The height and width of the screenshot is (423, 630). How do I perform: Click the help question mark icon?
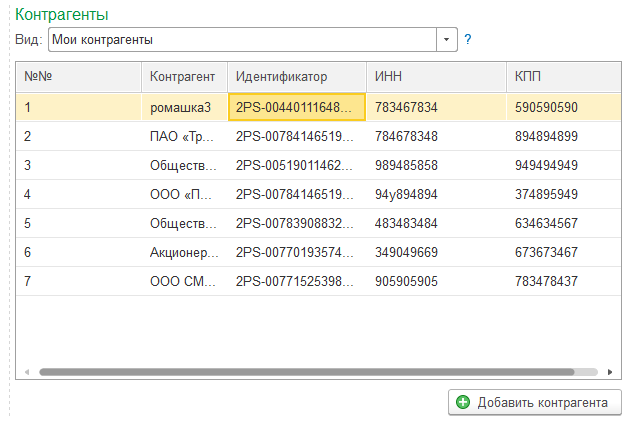(468, 40)
